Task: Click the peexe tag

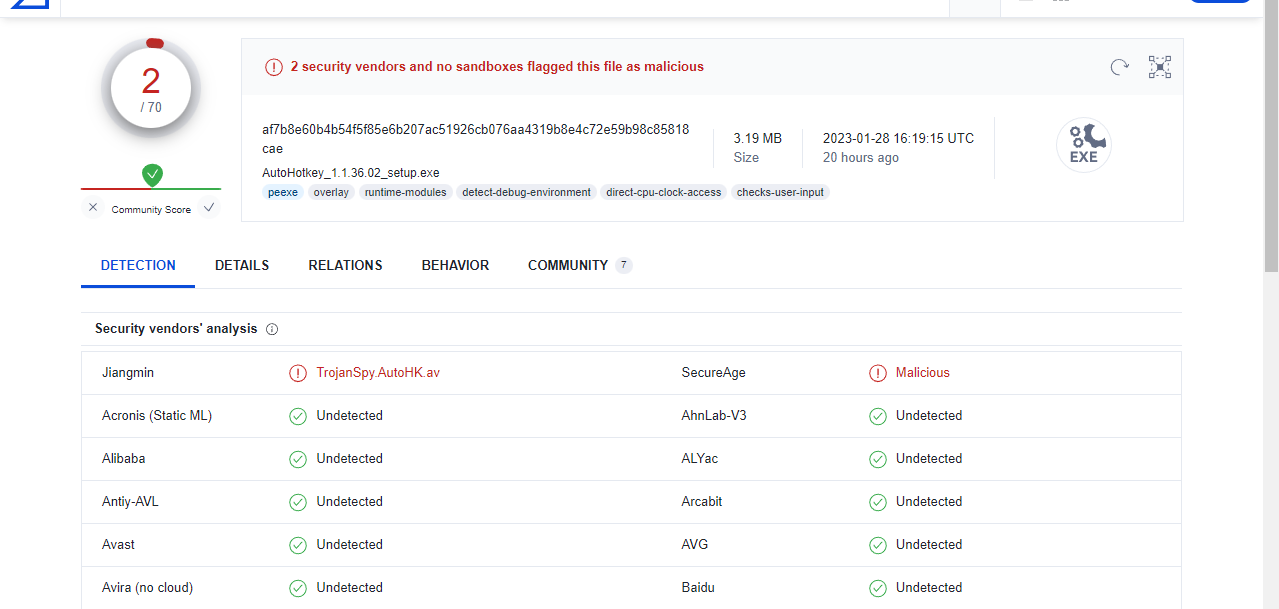Action: 283,192
